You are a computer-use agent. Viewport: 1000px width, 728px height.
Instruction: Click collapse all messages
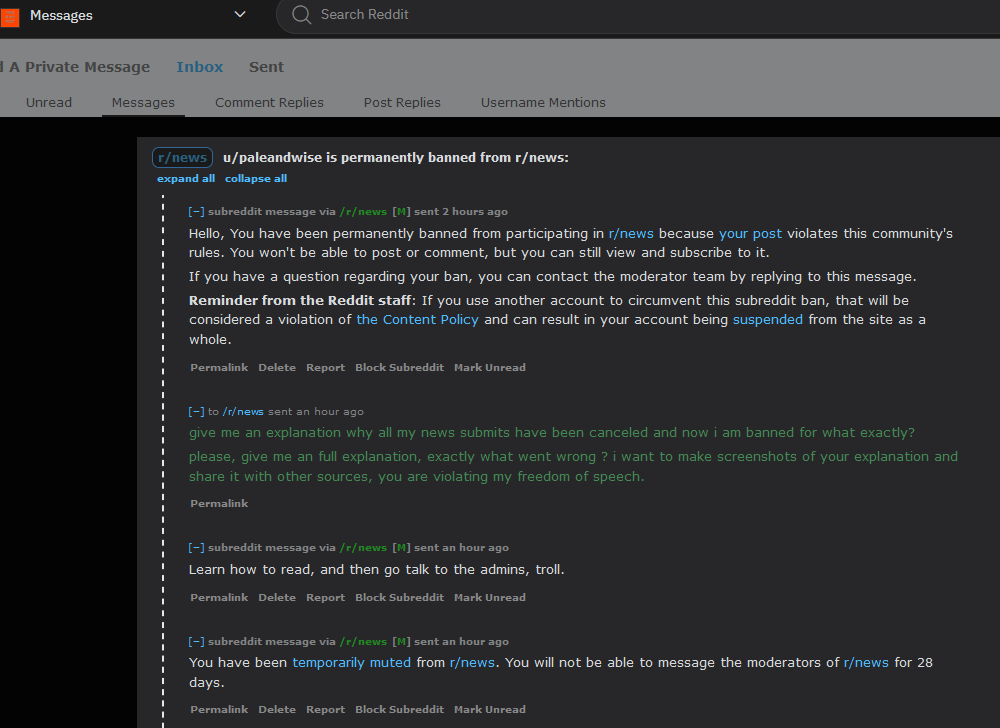point(256,178)
